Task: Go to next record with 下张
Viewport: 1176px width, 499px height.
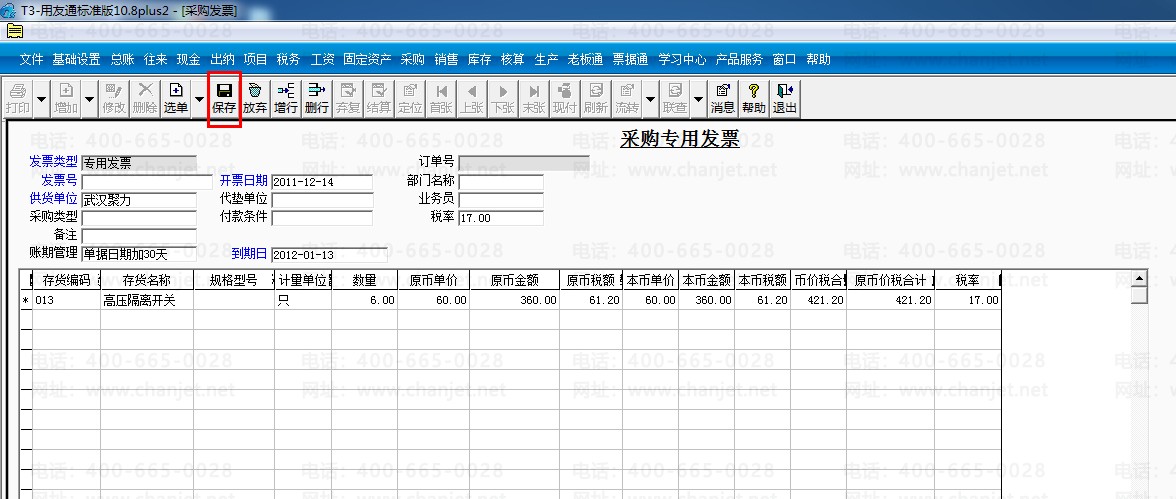Action: (x=503, y=98)
